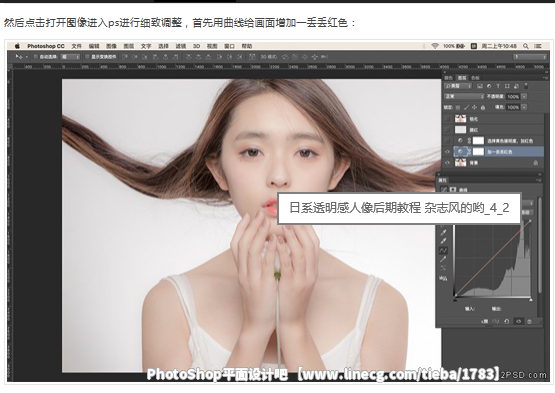555x393 pixels.
Task: Click the Move tool icon in options bar
Action: click(x=18, y=57)
